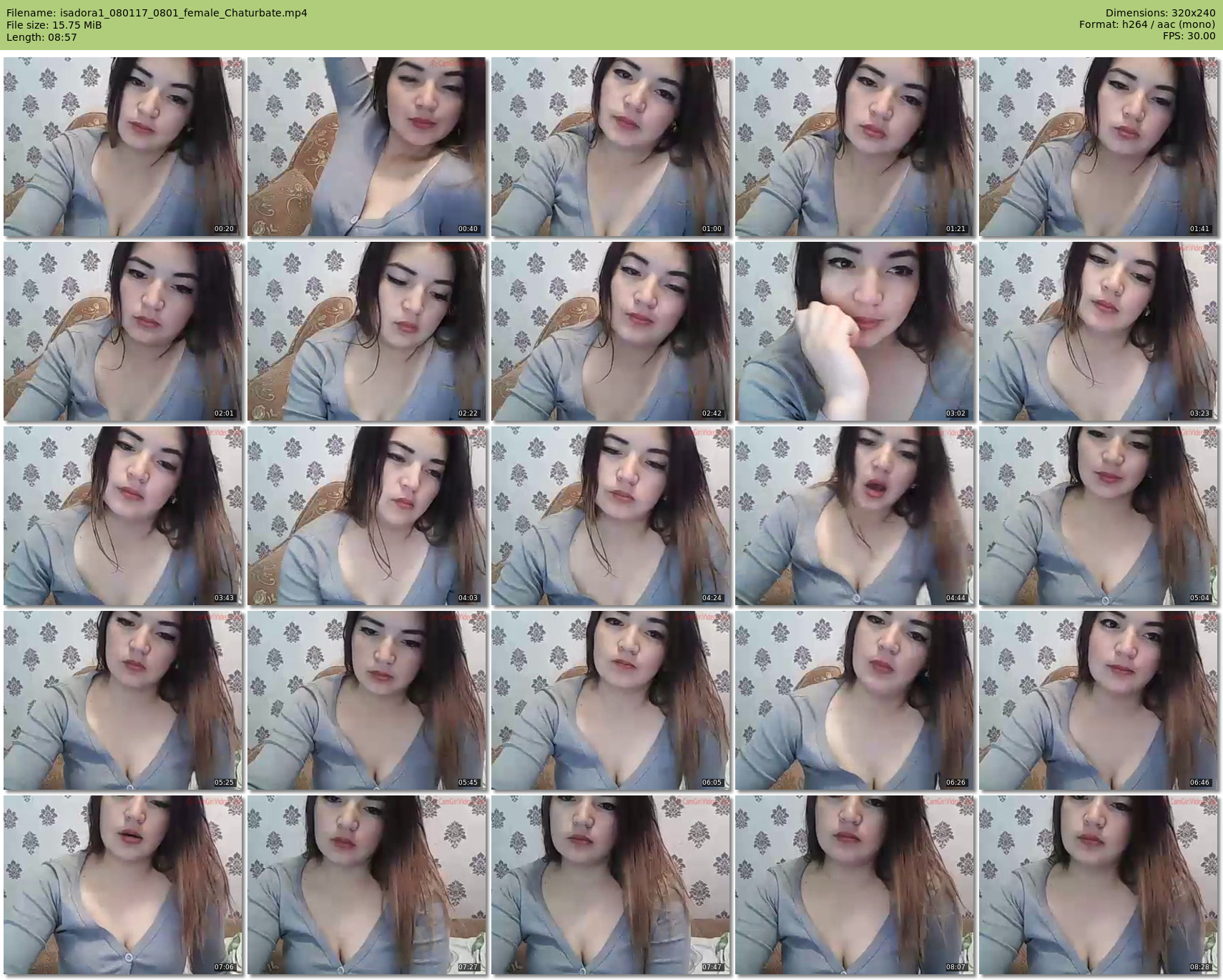Click the 05:04 frame thumbnail
1223x980 pixels.
point(1099,516)
